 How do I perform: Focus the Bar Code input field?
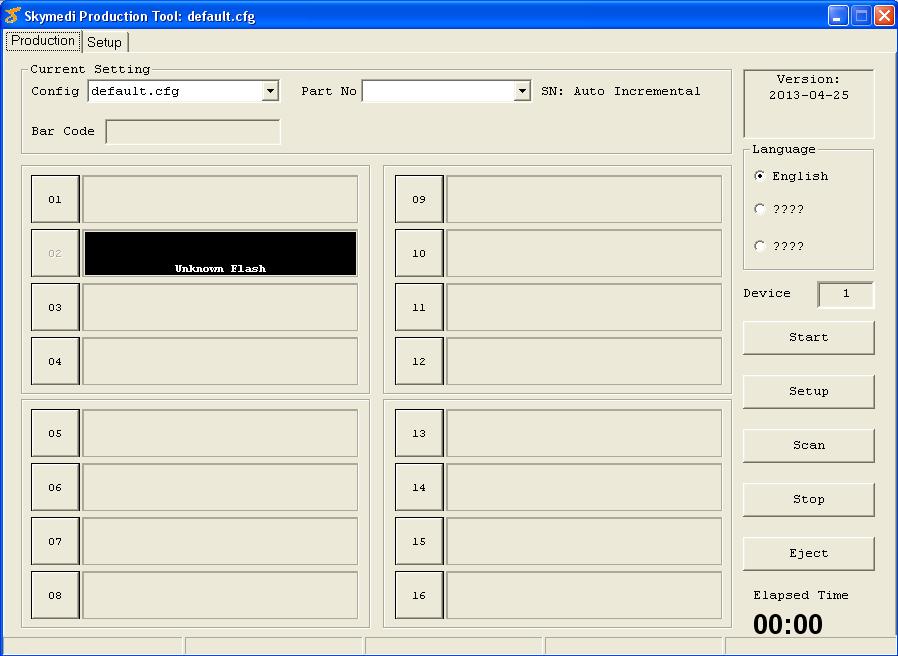(193, 132)
